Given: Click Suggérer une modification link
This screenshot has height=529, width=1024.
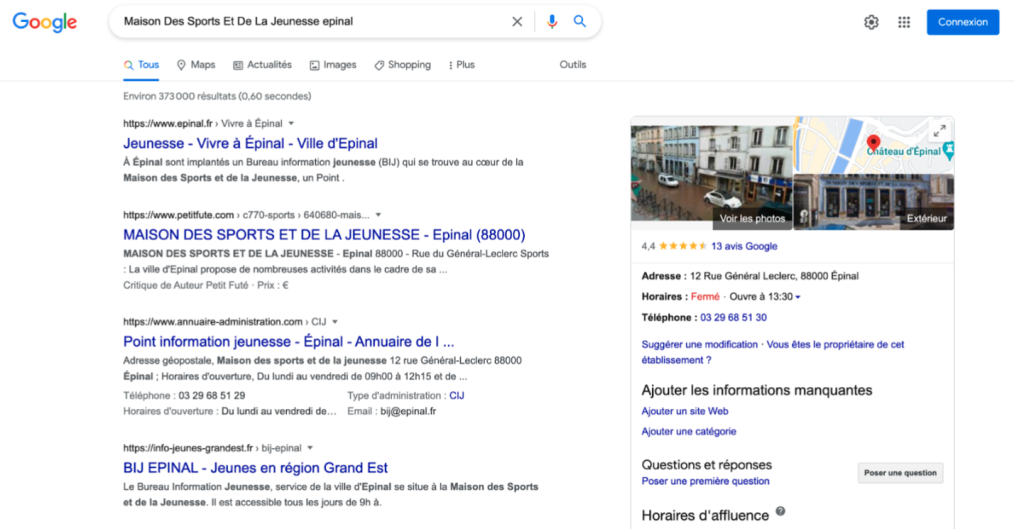Looking at the screenshot, I should (x=699, y=344).
